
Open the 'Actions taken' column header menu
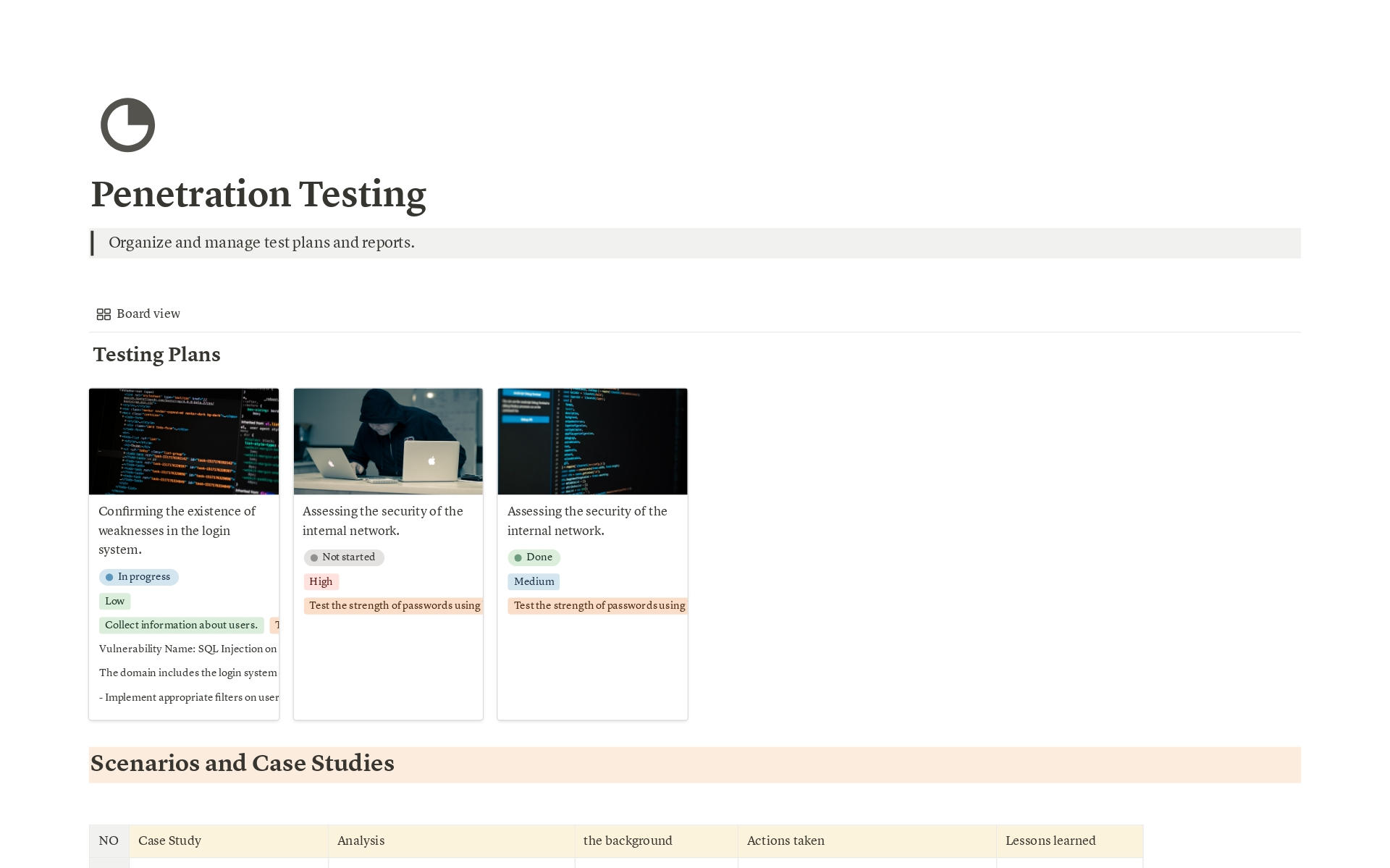[785, 840]
